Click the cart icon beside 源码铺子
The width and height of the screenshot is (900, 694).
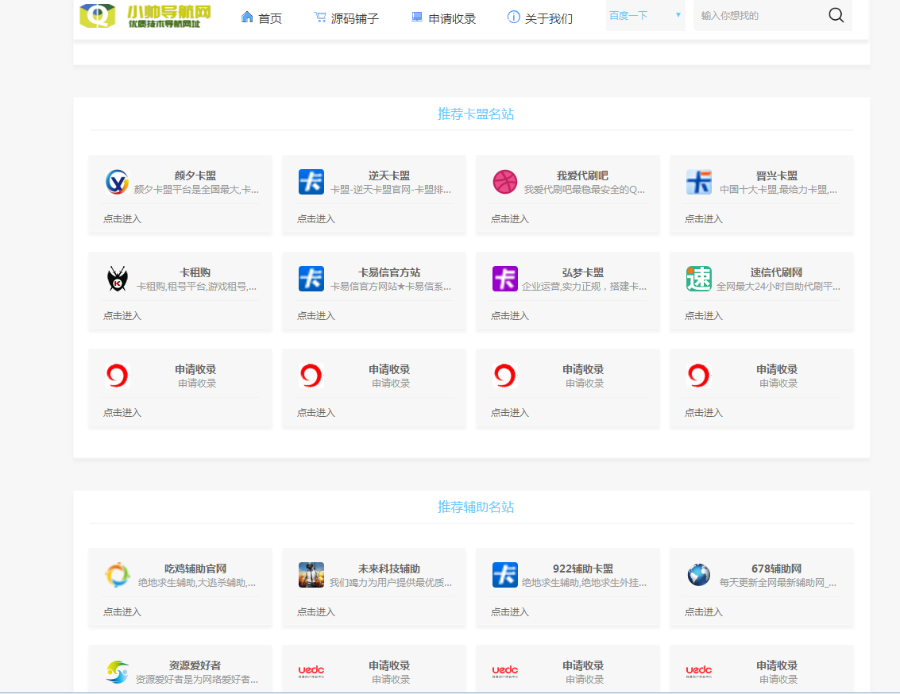tap(320, 17)
